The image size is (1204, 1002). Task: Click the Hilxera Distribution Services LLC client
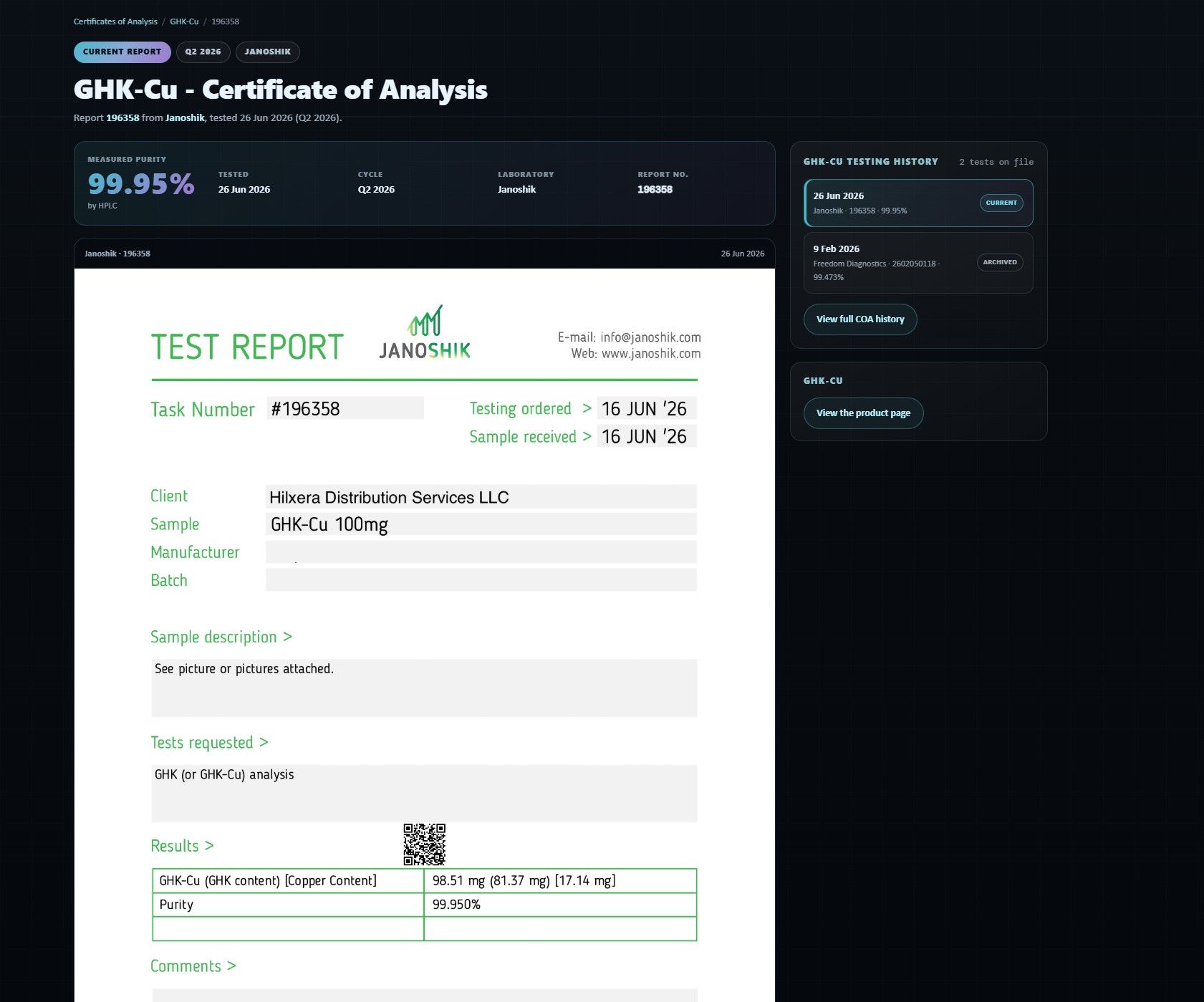pyautogui.click(x=389, y=497)
